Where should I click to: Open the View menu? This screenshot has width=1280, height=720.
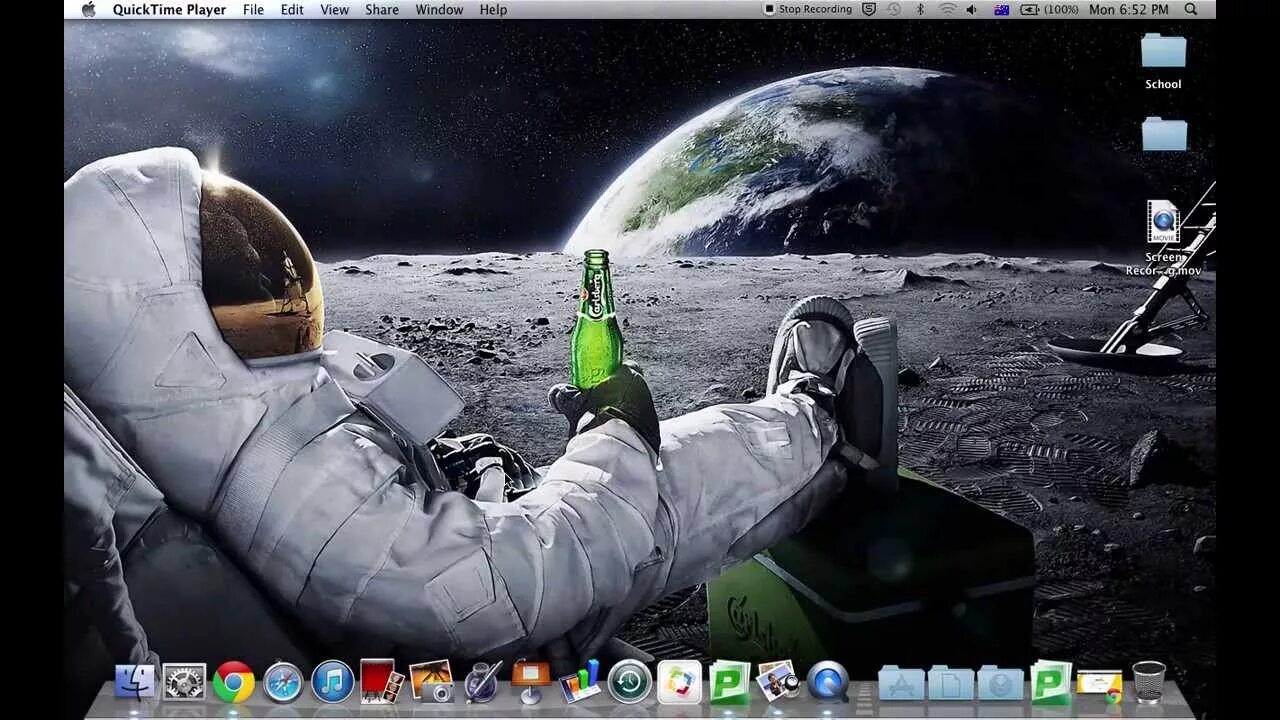tap(335, 9)
